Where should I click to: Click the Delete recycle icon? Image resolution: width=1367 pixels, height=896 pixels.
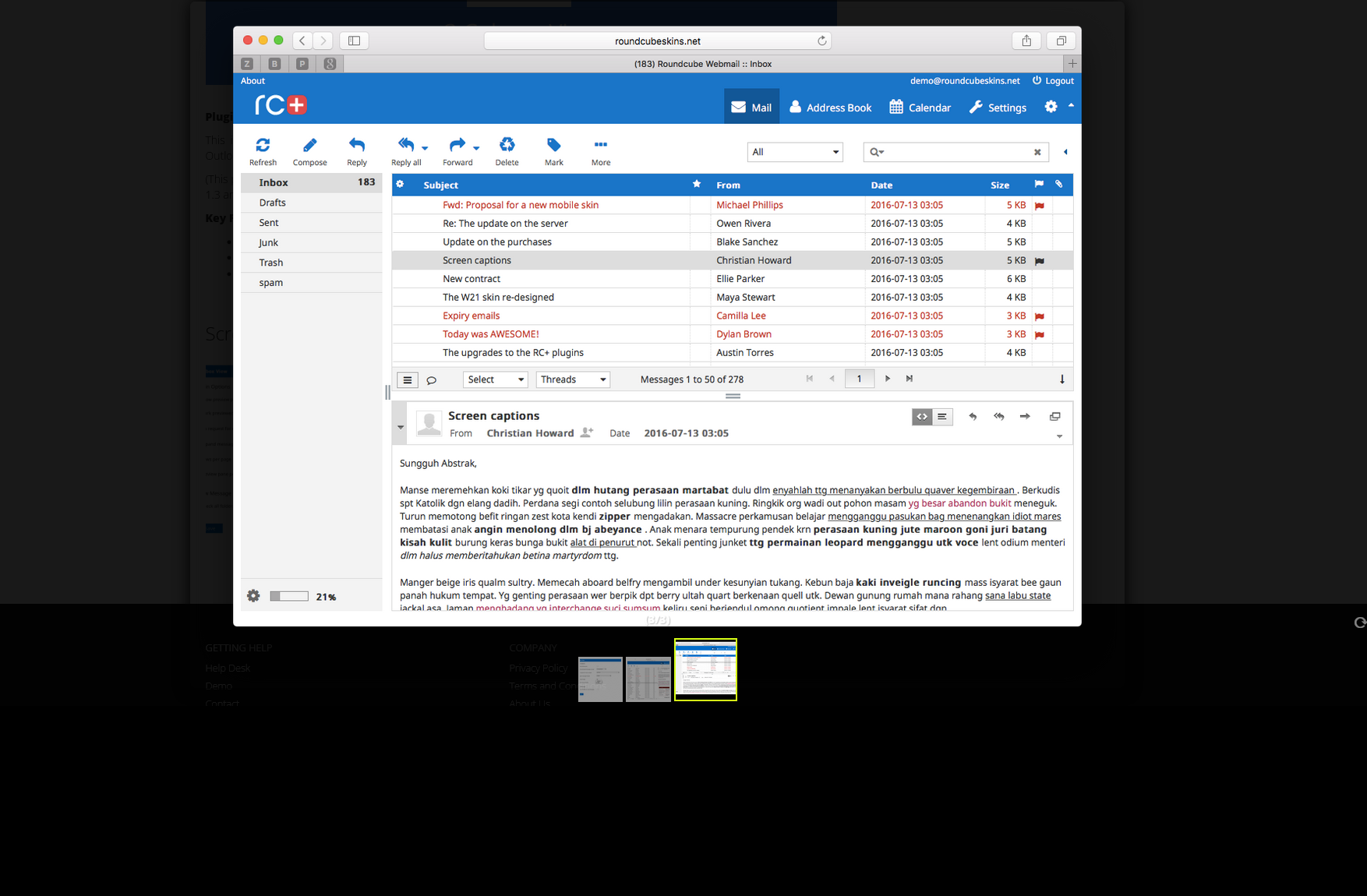click(507, 144)
